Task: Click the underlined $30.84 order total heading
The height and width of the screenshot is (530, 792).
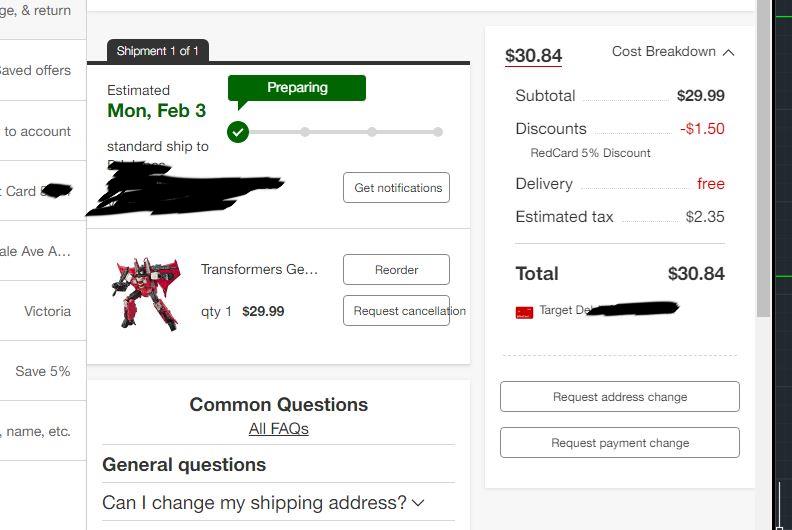Action: click(533, 56)
